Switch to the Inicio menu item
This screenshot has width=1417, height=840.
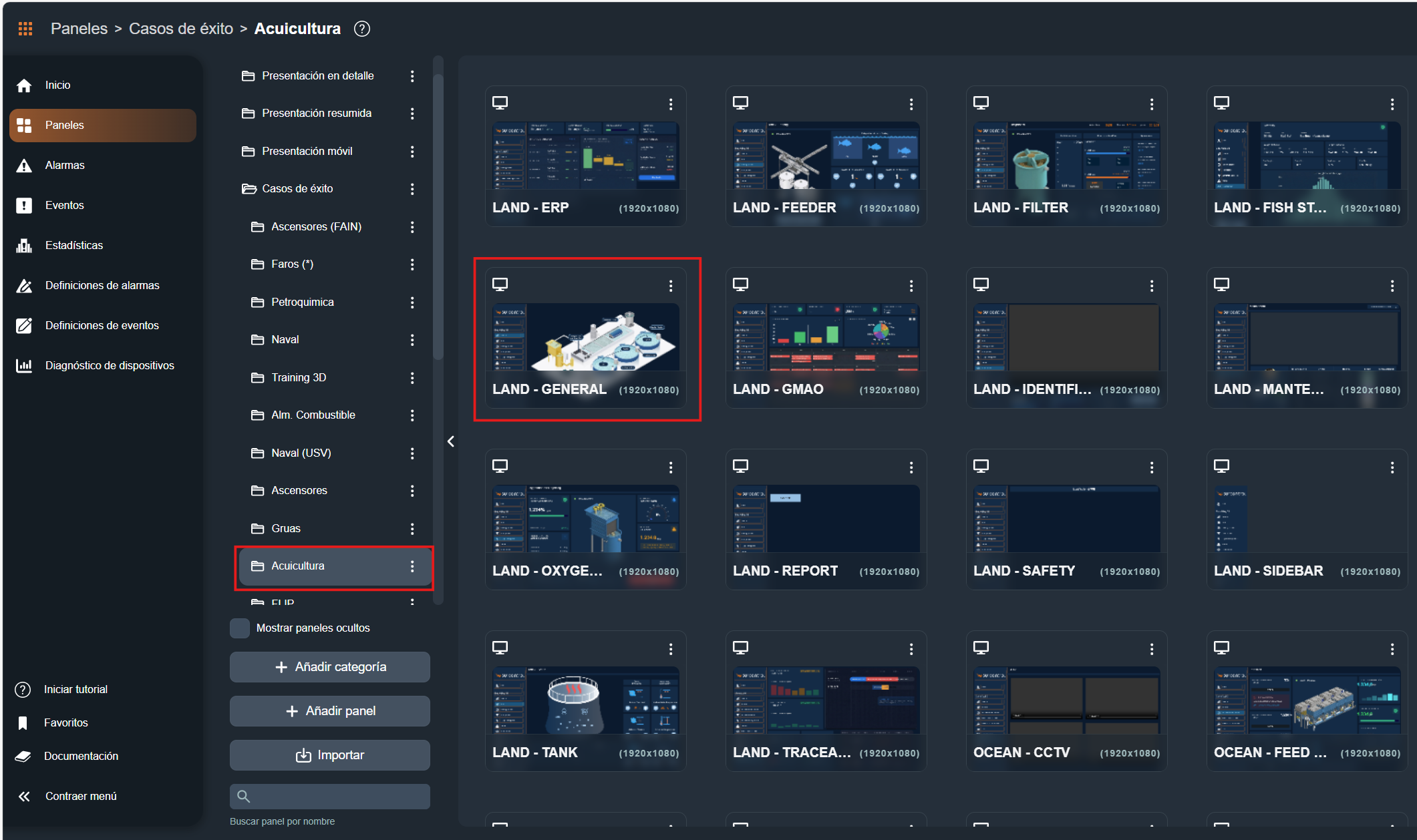(57, 85)
